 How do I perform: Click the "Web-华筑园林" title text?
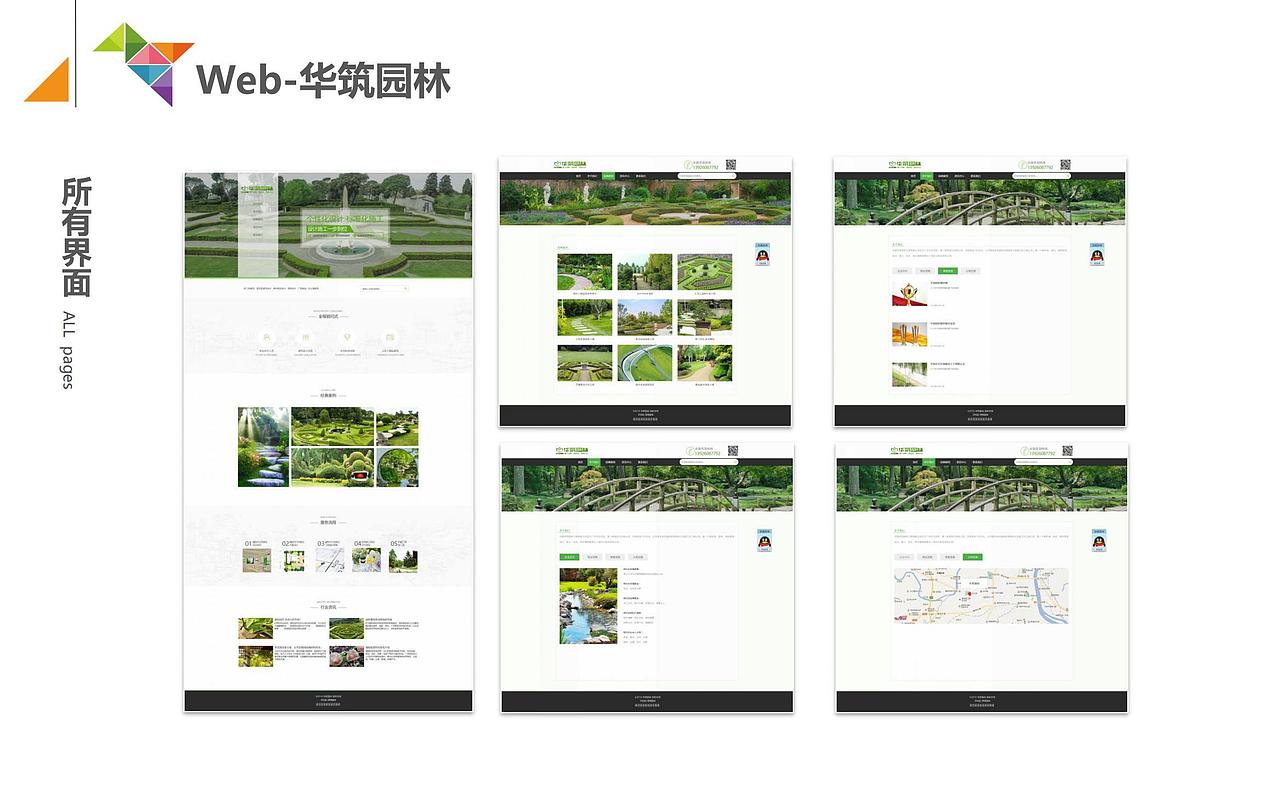[x=324, y=80]
